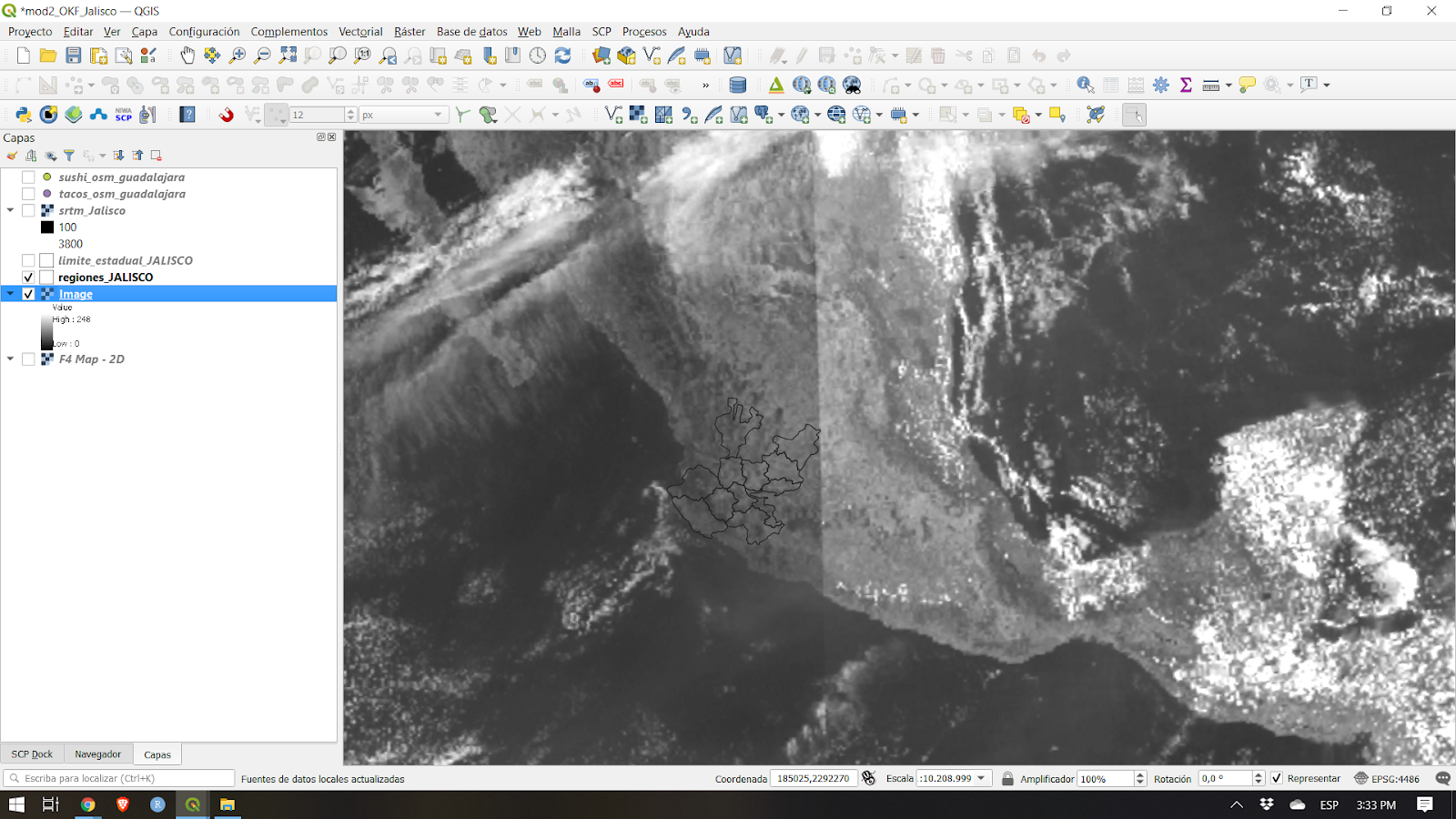Switch to the SCP Dock tab

coord(32,754)
